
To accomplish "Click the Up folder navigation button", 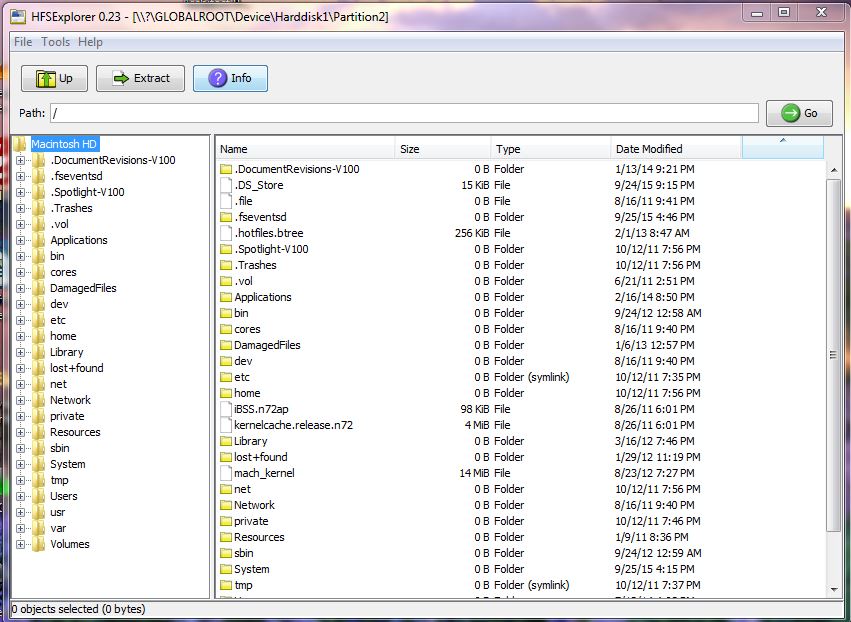I will [54, 78].
